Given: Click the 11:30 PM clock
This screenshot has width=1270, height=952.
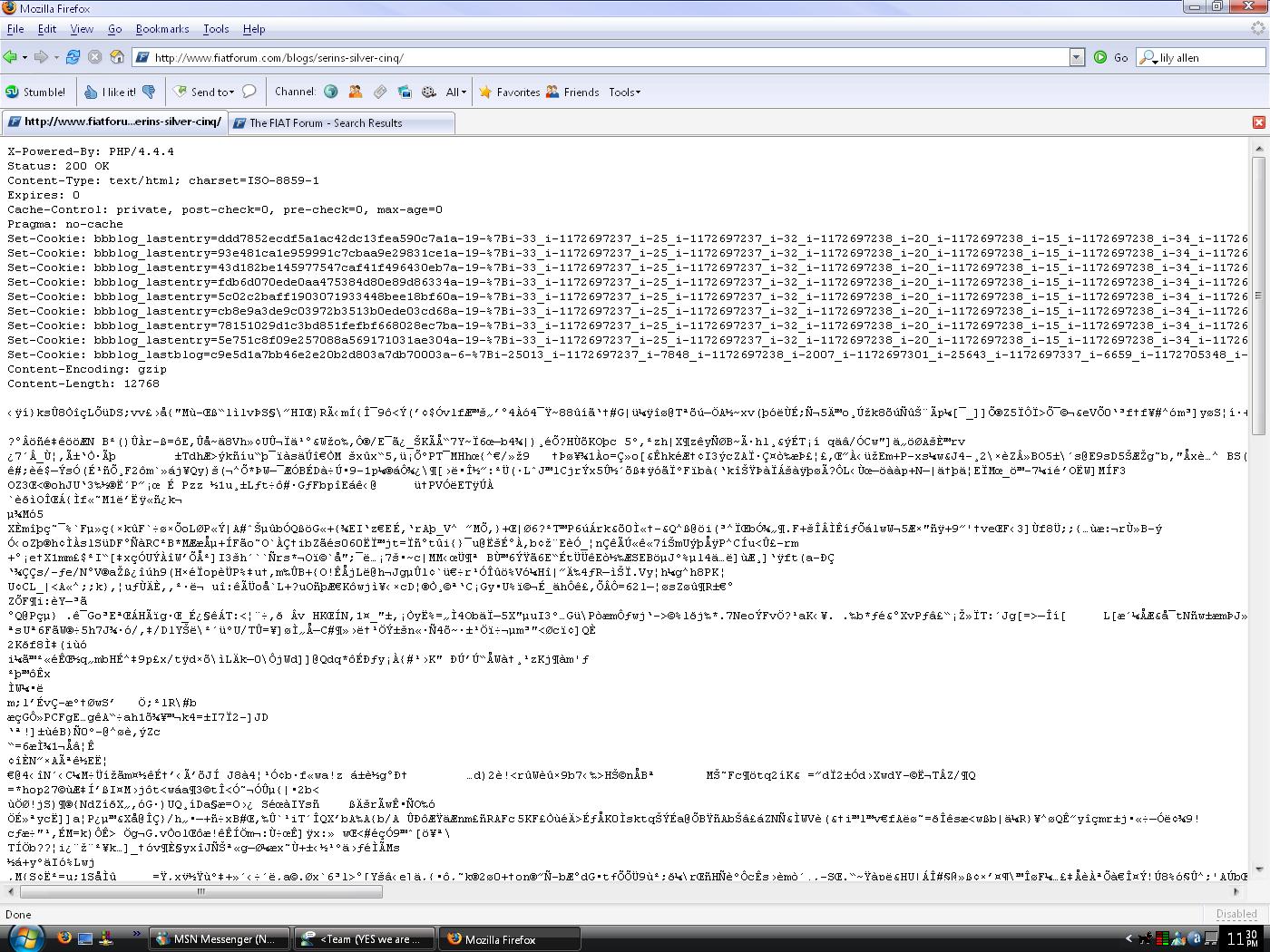Looking at the screenshot, I should pos(1242,938).
